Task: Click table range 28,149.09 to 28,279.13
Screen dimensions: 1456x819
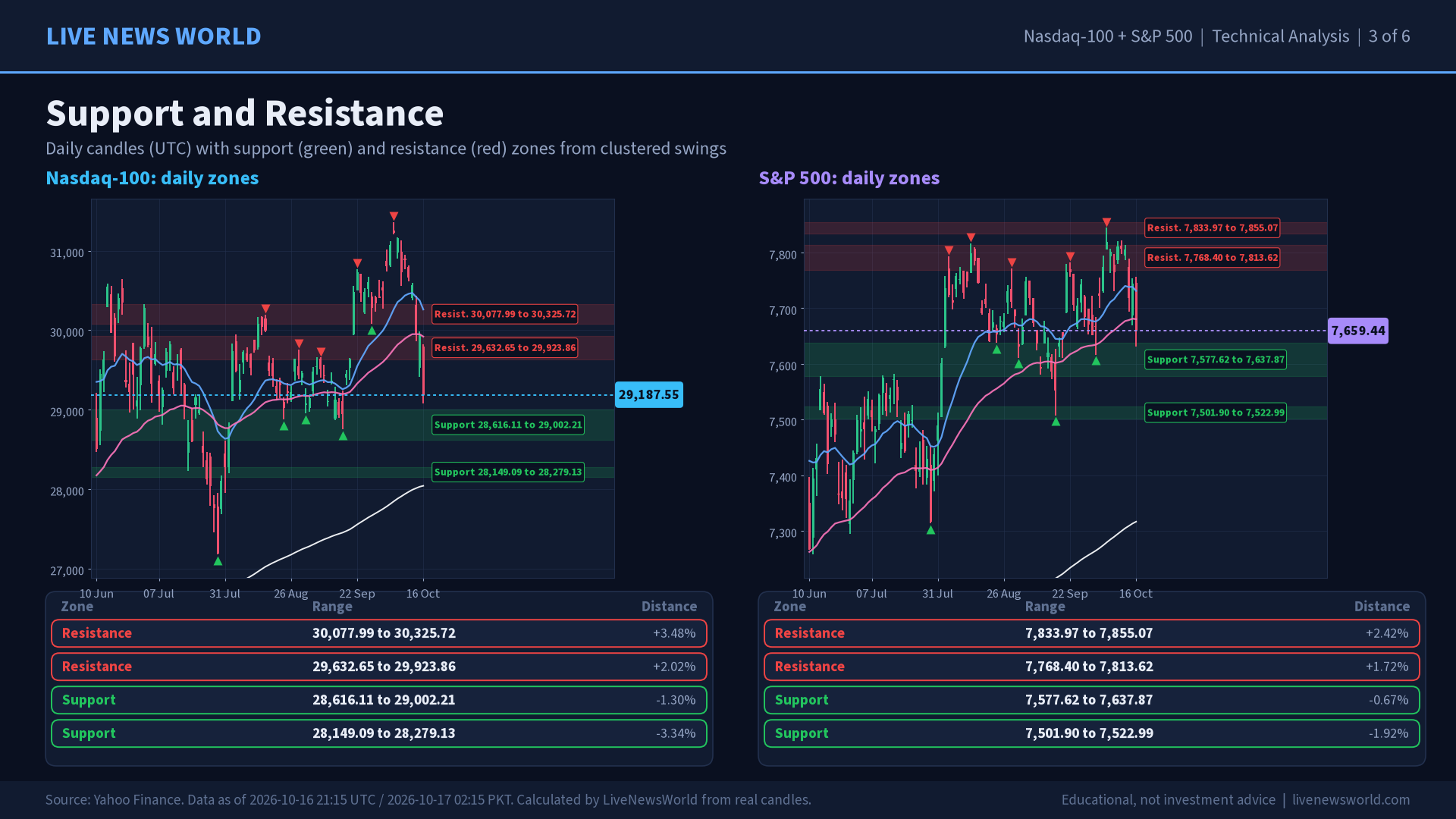Action: pyautogui.click(x=384, y=733)
